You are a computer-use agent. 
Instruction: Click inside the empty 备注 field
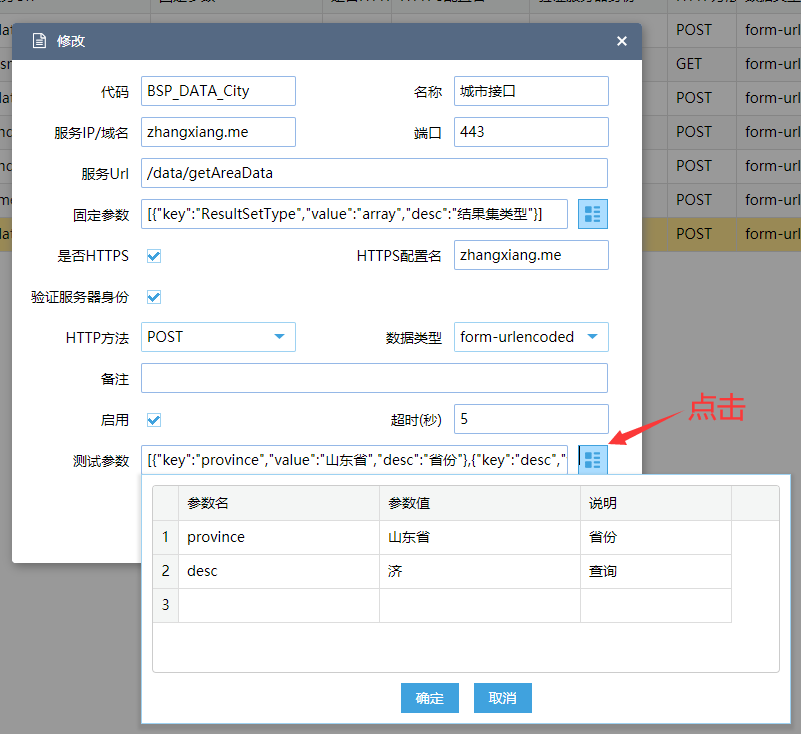(374, 378)
